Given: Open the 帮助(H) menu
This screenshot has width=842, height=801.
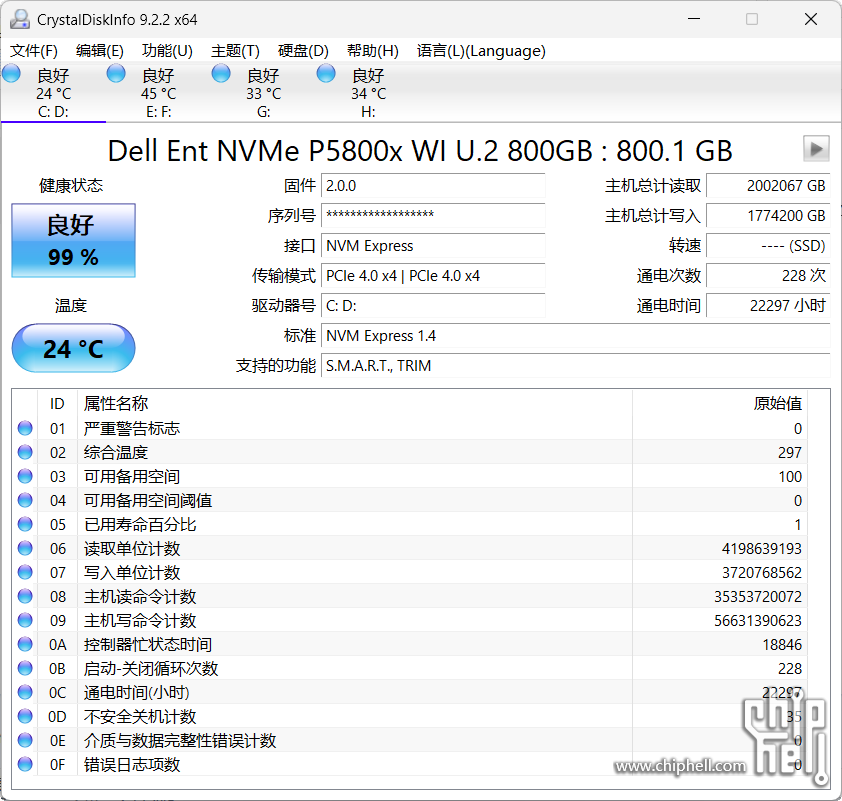Looking at the screenshot, I should (373, 51).
